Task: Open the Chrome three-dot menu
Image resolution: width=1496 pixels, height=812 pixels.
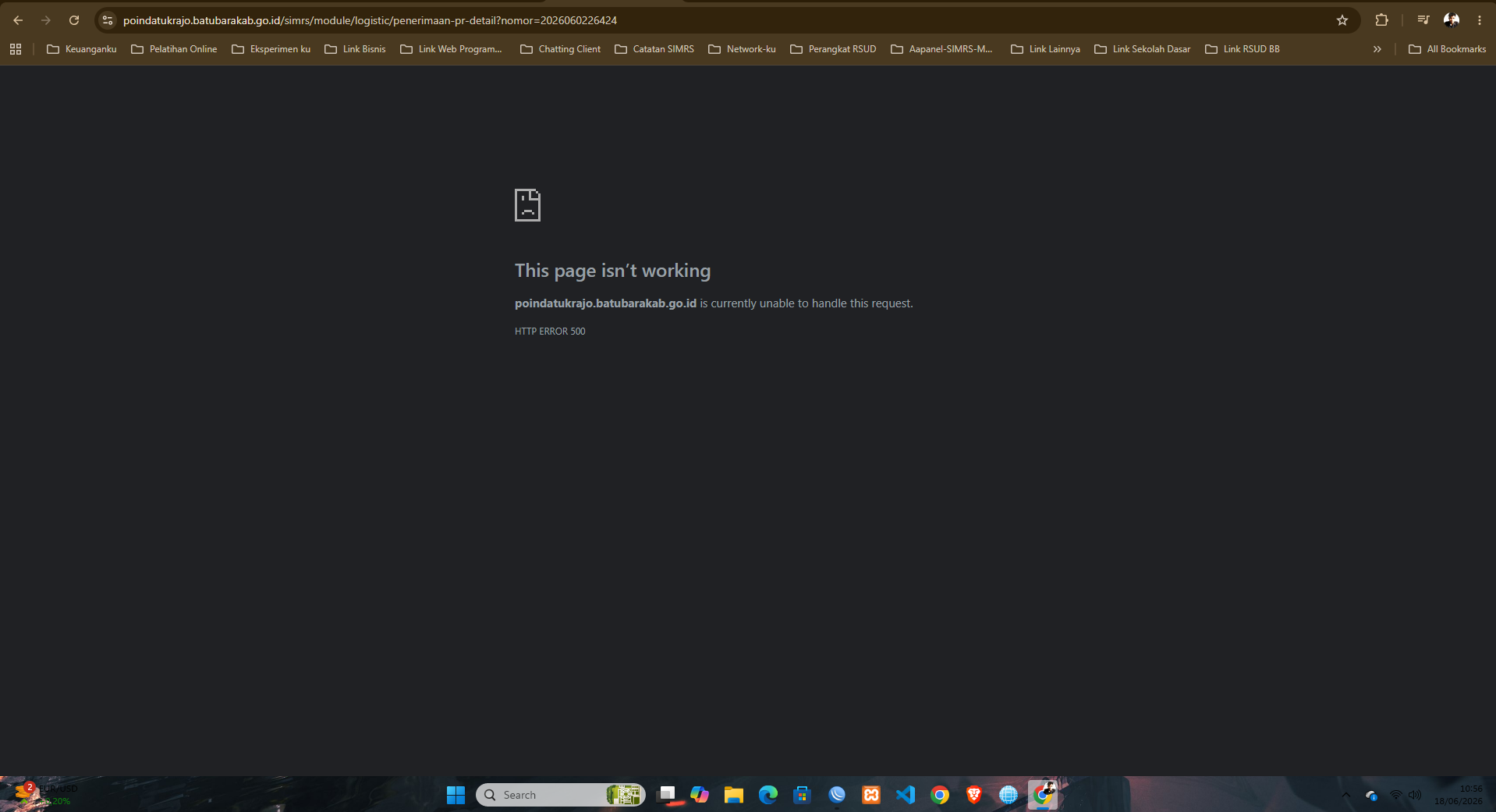Action: [1480, 20]
